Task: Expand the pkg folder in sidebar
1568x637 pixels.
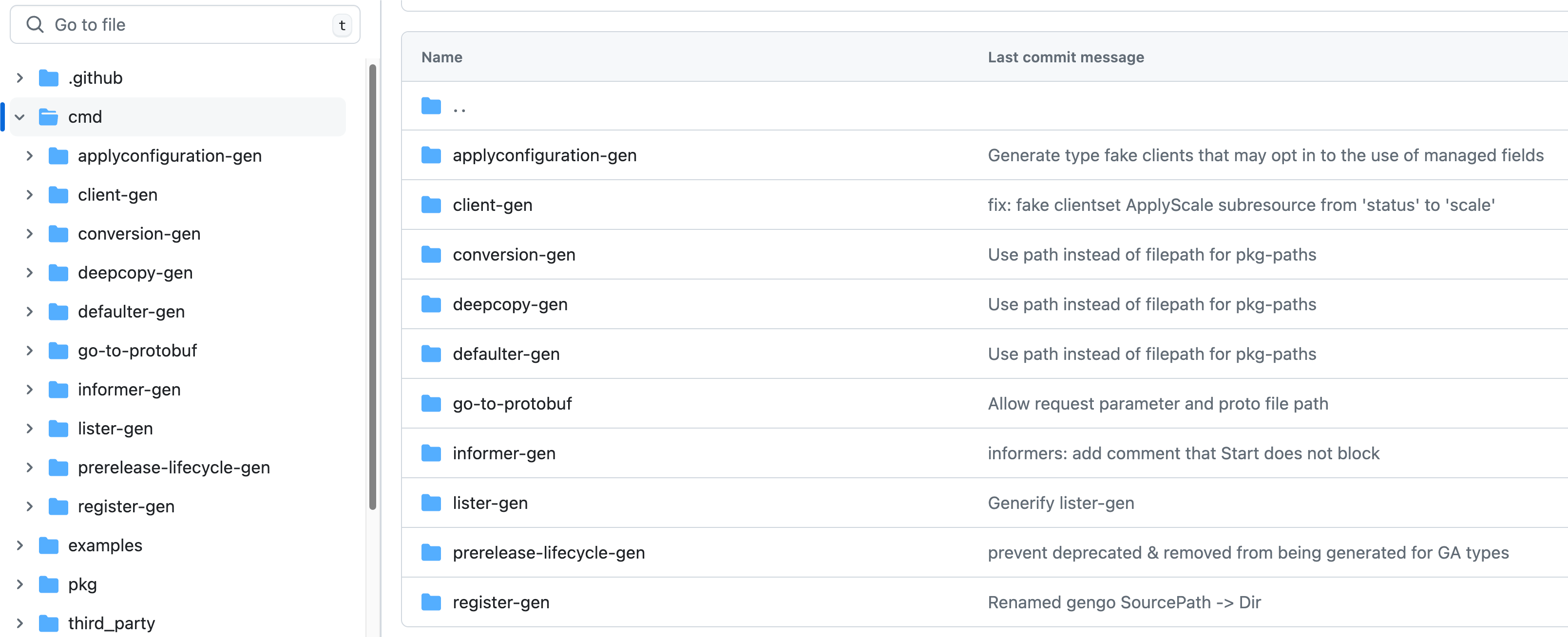Action: click(19, 584)
